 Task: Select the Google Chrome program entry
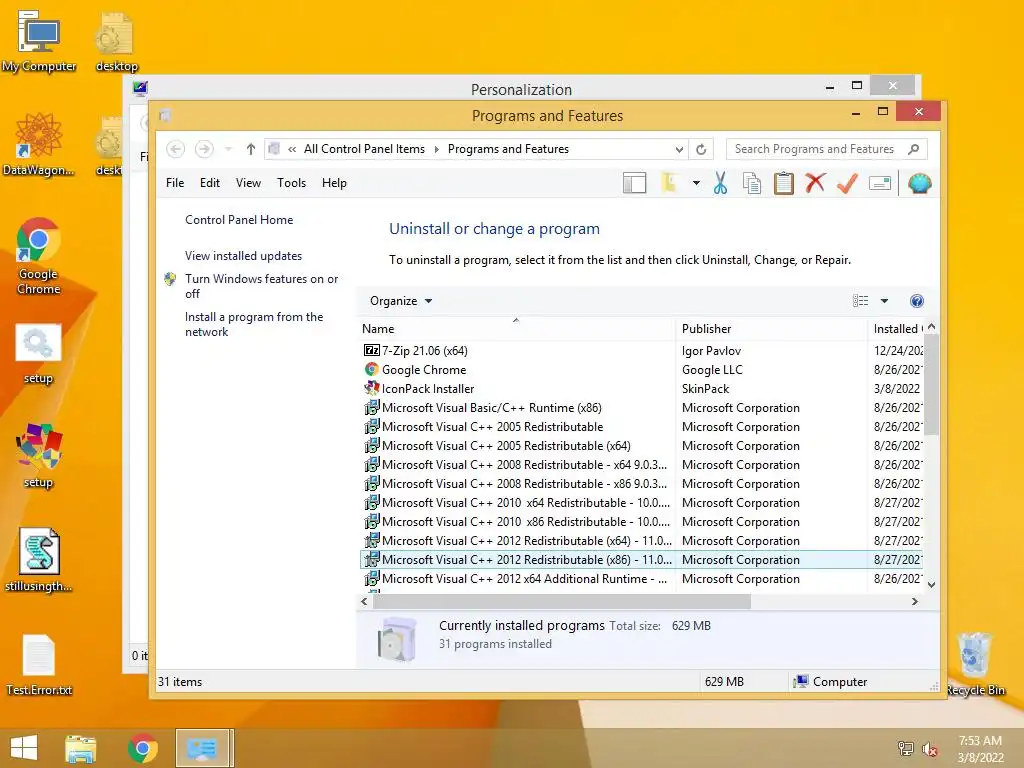point(424,370)
